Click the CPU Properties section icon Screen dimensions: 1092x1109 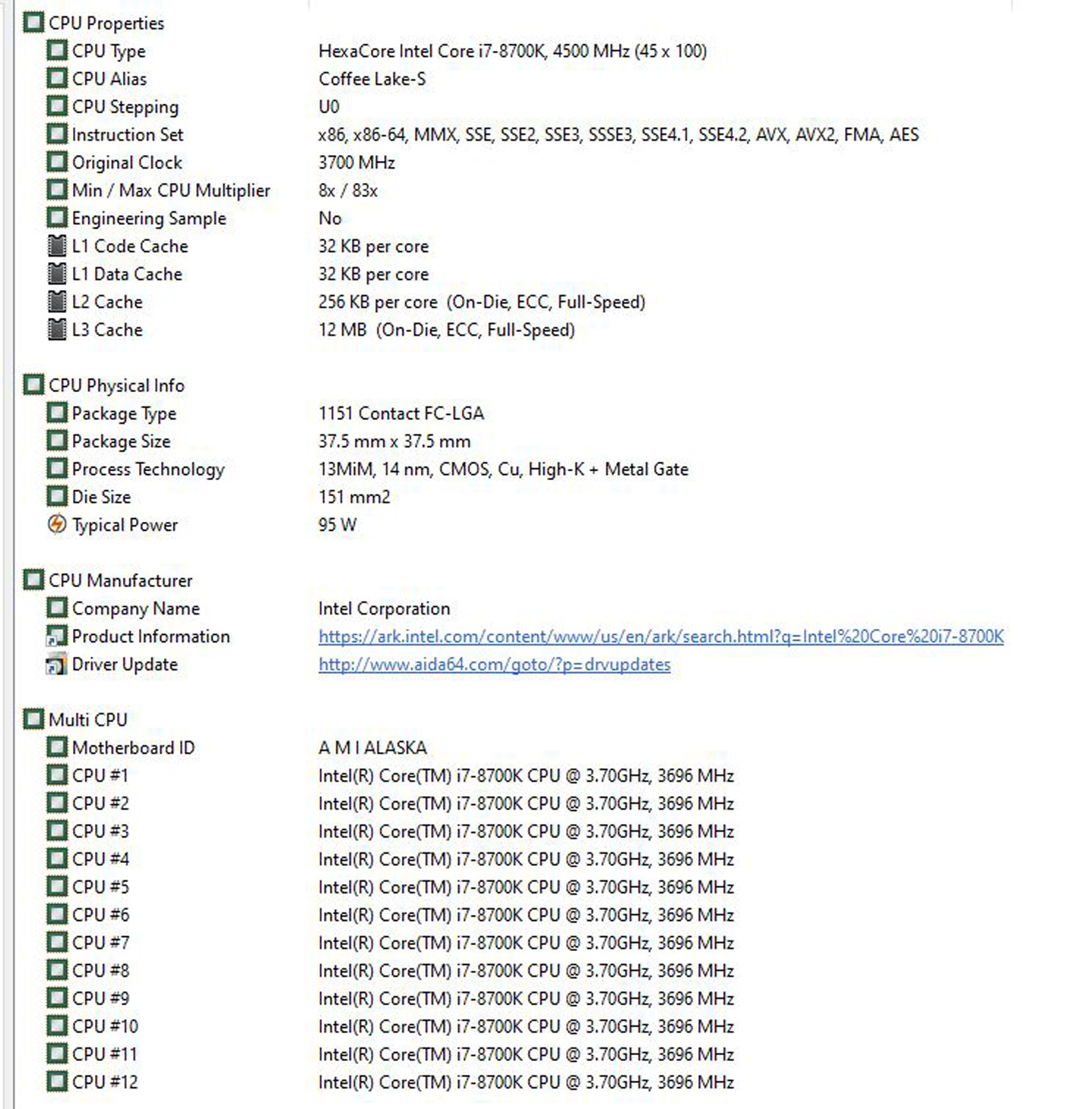coord(33,23)
